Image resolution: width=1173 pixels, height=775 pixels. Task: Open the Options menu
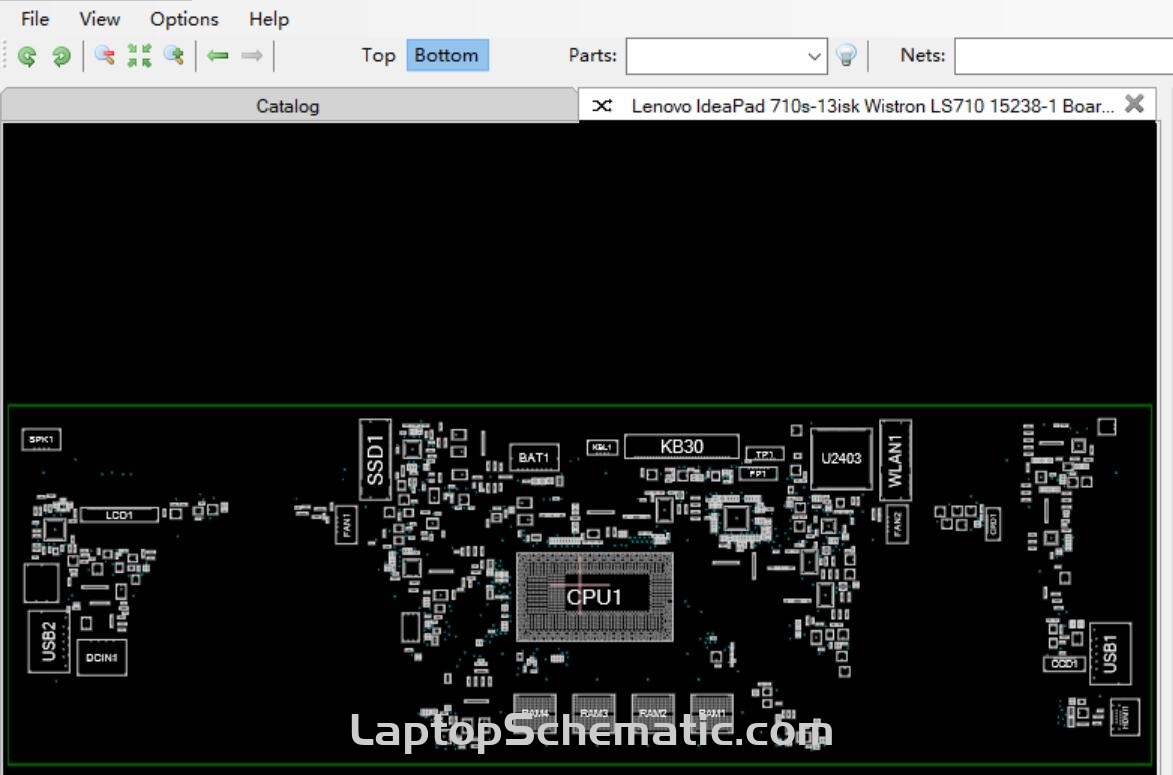[184, 19]
